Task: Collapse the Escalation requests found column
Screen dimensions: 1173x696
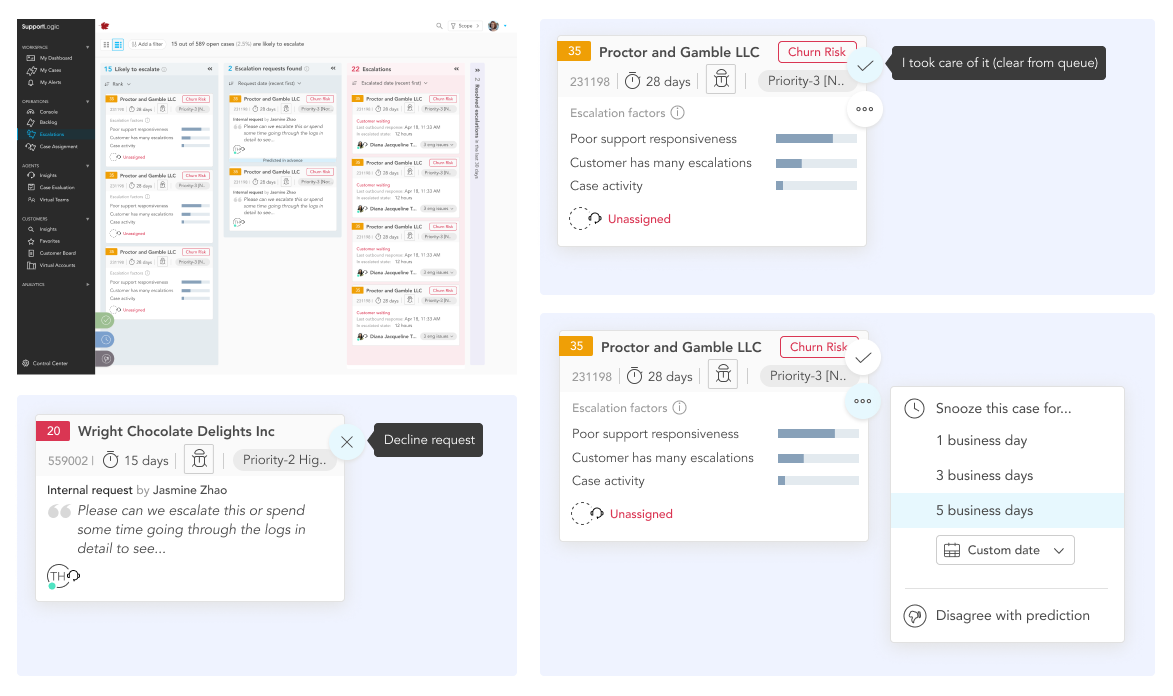Action: [334, 68]
